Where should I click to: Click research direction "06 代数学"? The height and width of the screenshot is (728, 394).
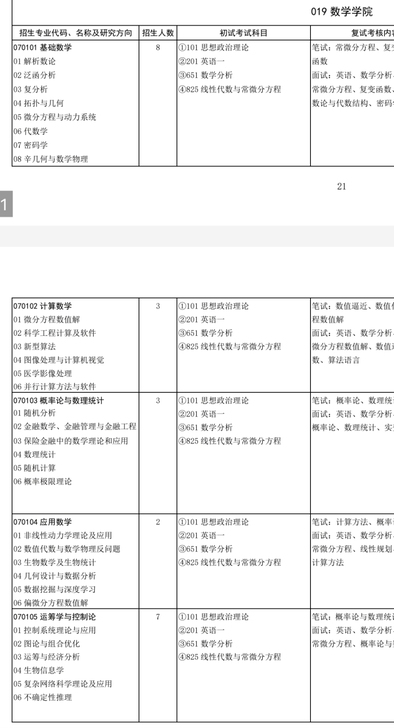[30, 131]
